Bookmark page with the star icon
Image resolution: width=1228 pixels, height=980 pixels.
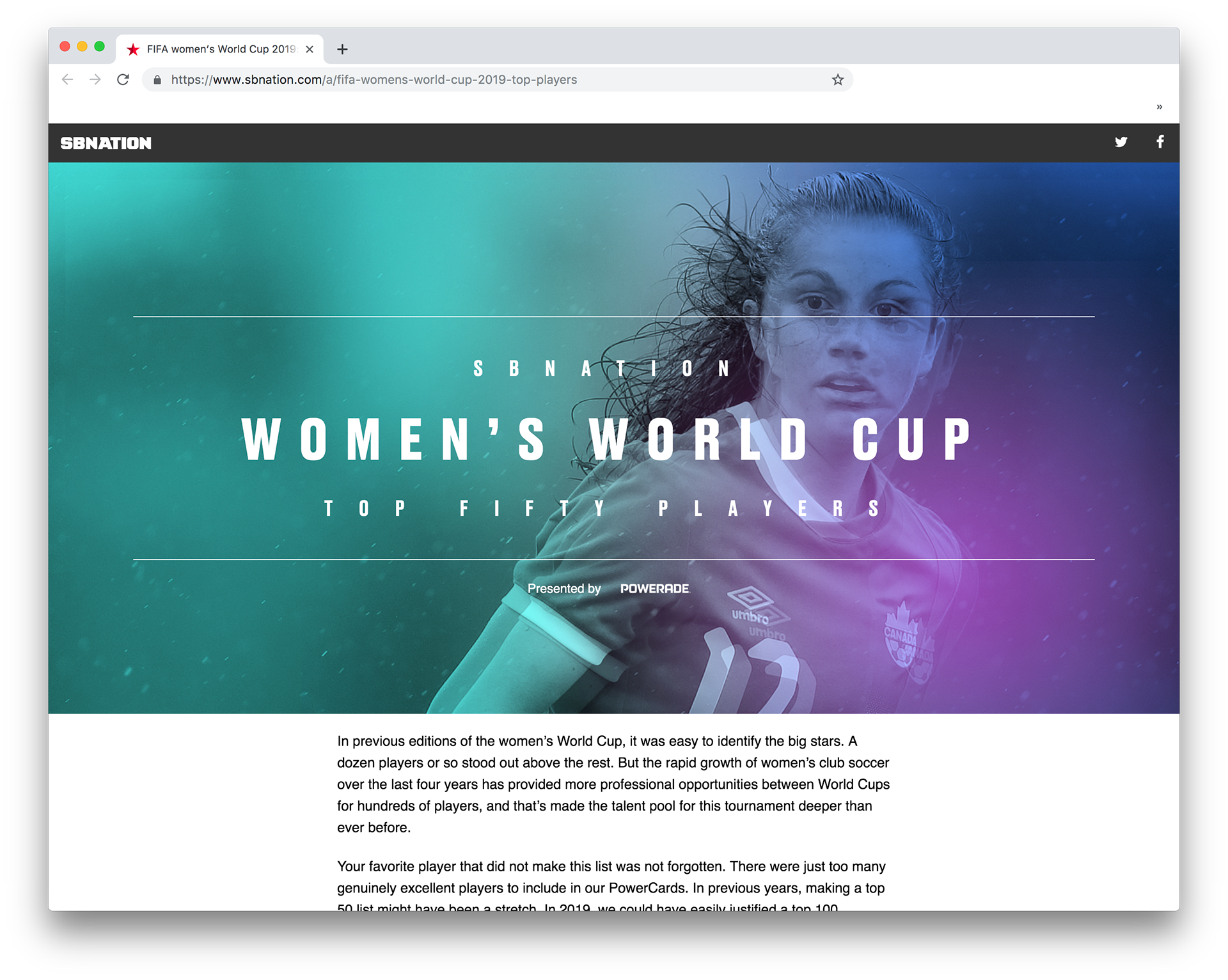point(838,80)
